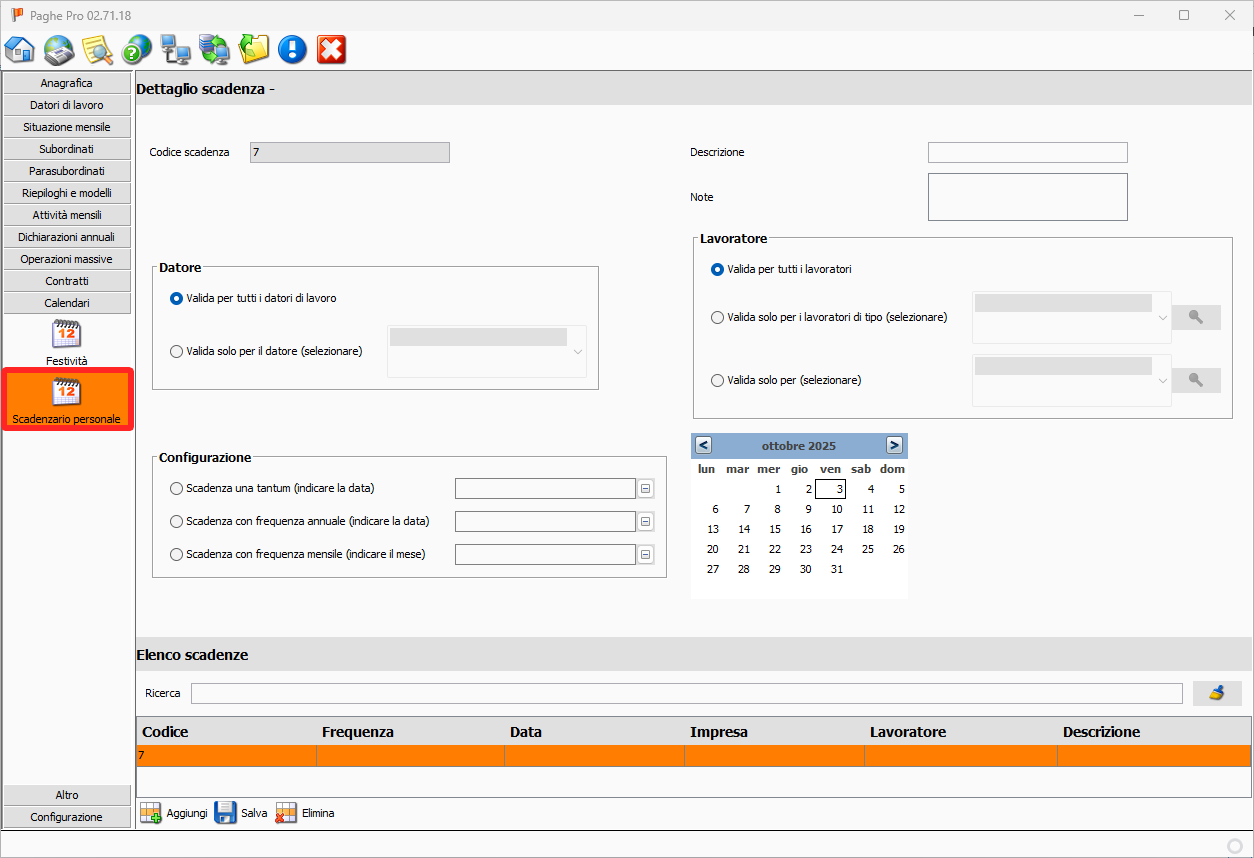Go to next month in calendar
Image resolution: width=1254 pixels, height=858 pixels.
coord(894,445)
